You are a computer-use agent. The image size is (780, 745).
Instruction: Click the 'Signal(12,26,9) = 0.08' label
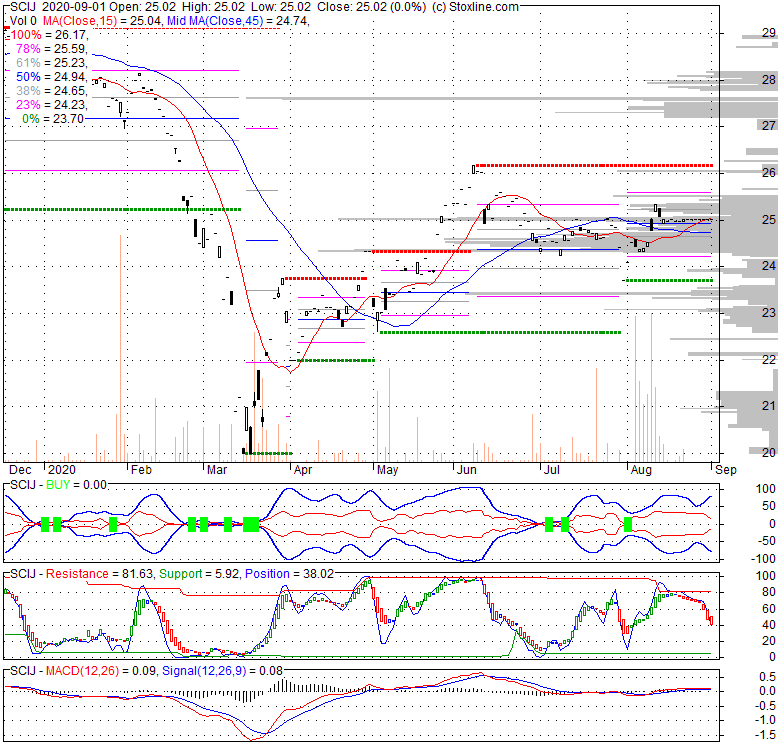[x=222, y=671]
